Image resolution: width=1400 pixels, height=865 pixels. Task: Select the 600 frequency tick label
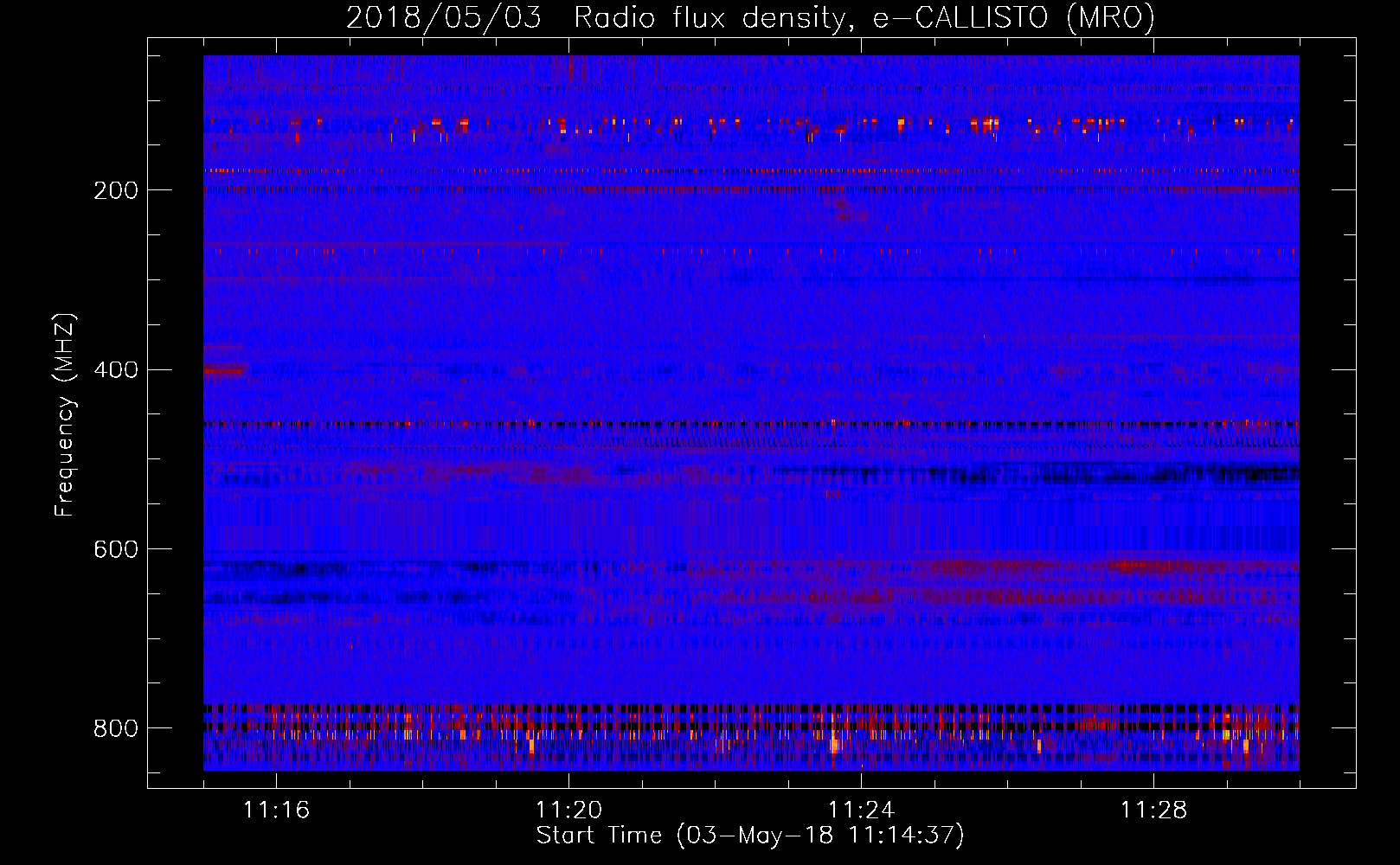[115, 550]
